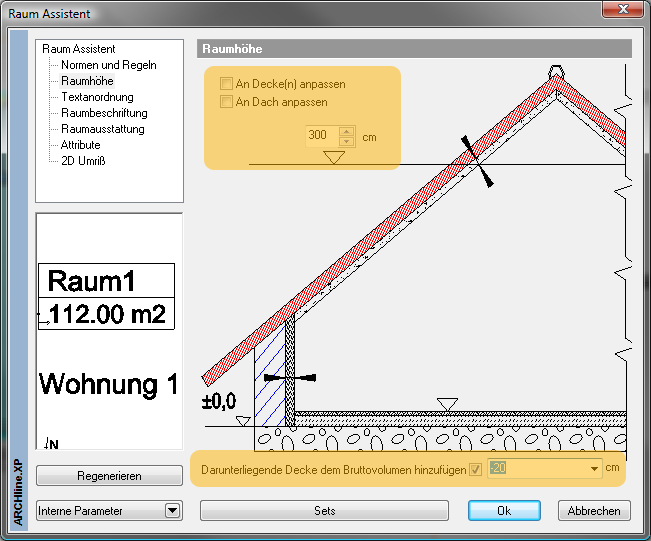The image size is (651, 541).
Task: Toggle the Darunterliegende Decke dem Bruttovolumen checkbox
Action: pyautogui.click(x=475, y=470)
